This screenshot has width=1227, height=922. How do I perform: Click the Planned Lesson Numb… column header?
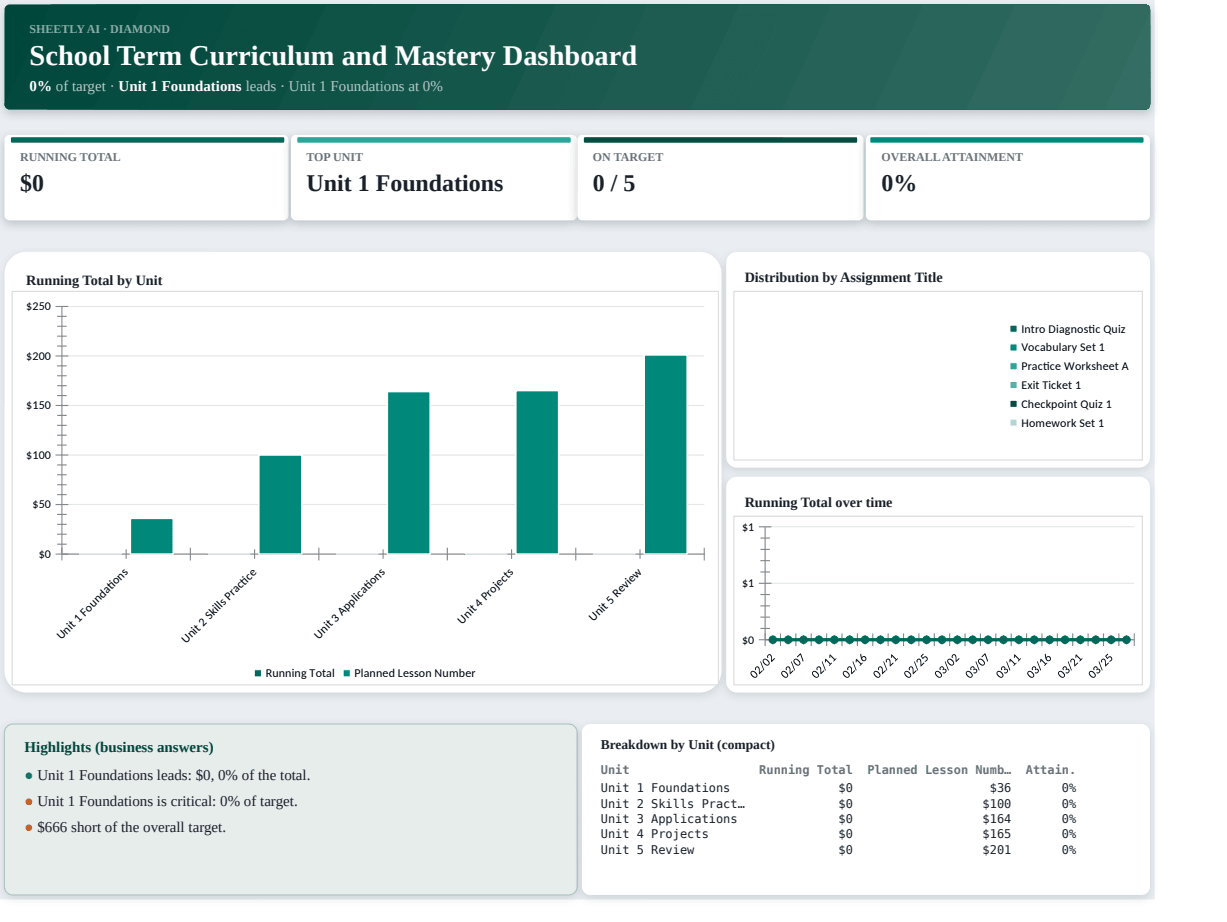939,770
